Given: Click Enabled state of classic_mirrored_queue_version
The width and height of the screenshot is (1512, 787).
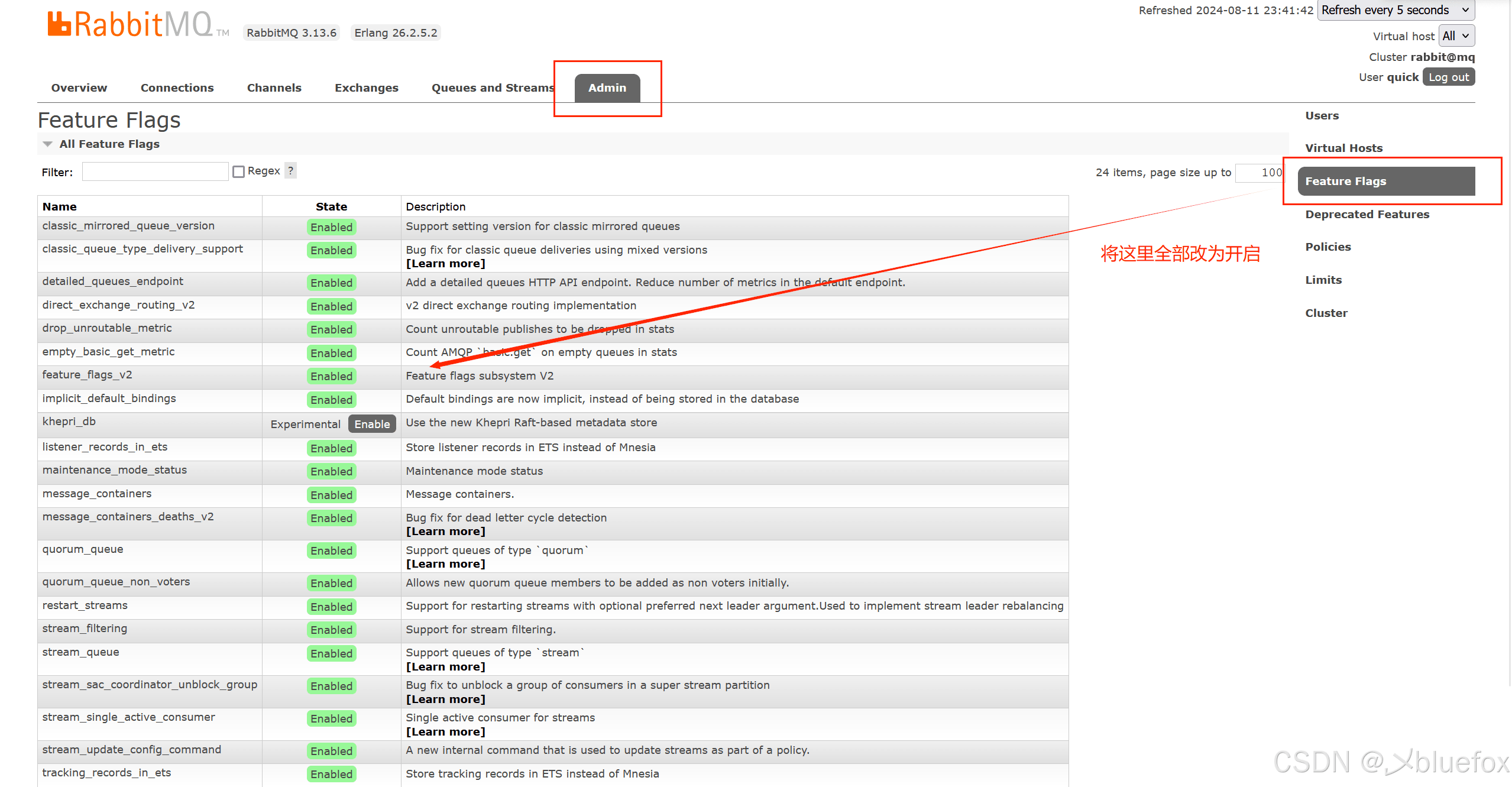Looking at the screenshot, I should 331,227.
